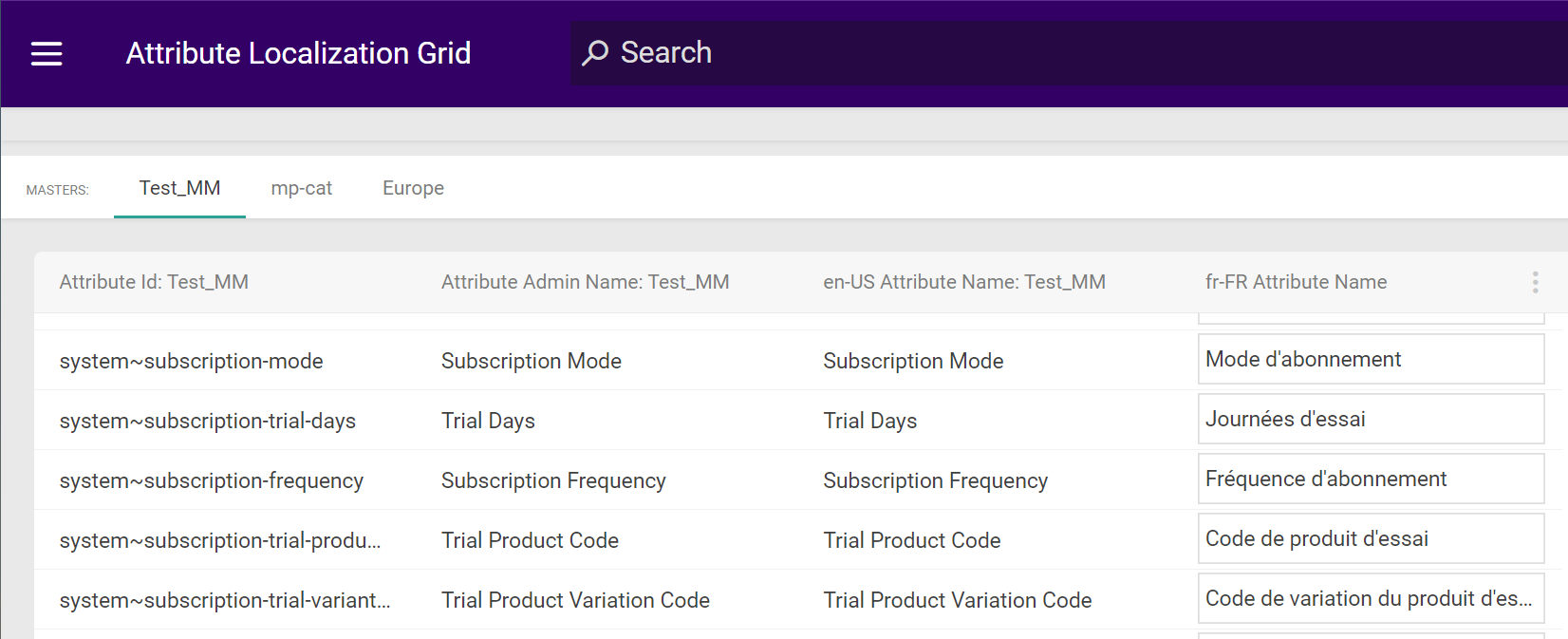
Task: Sort by Attribute Id column header
Action: coord(154,282)
